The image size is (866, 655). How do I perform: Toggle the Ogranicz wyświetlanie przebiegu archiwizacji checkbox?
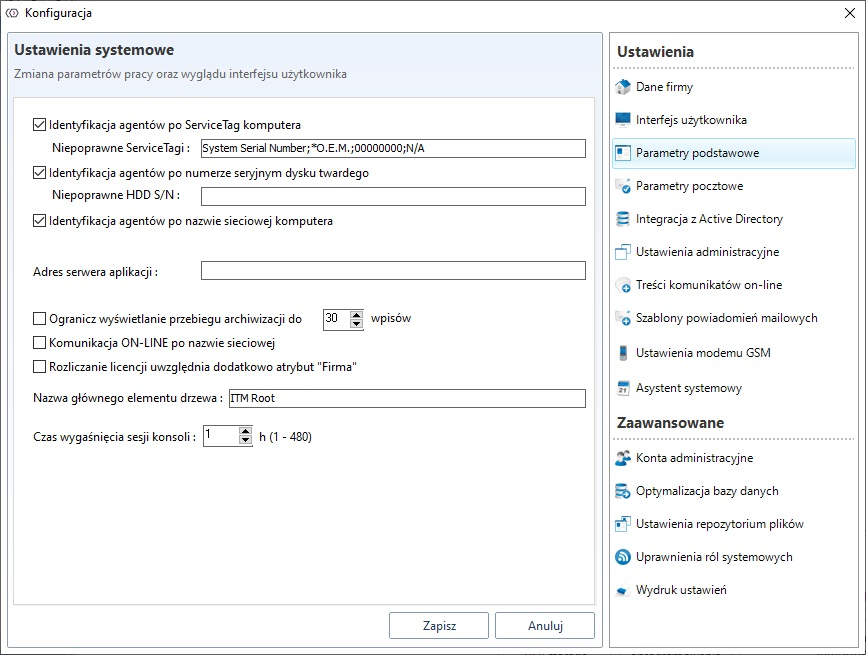pyautogui.click(x=40, y=319)
